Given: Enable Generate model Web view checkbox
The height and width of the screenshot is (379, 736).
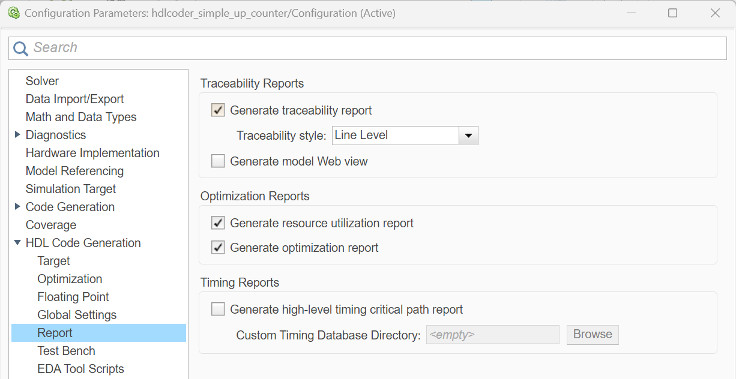Looking at the screenshot, I should pos(218,162).
